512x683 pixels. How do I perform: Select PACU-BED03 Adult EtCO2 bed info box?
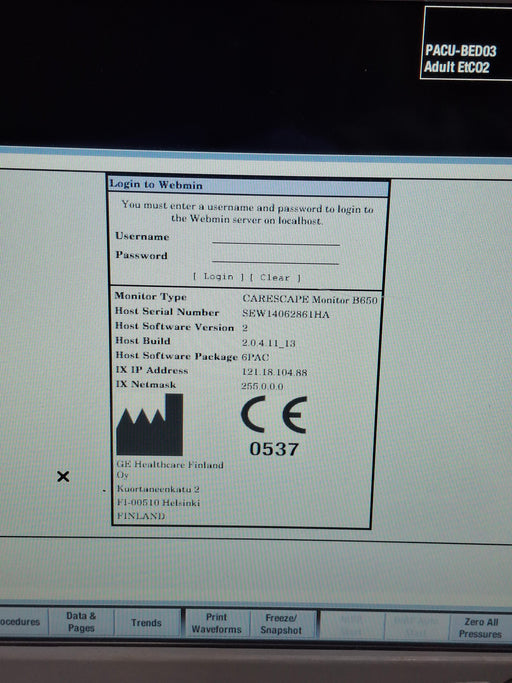coord(466,43)
